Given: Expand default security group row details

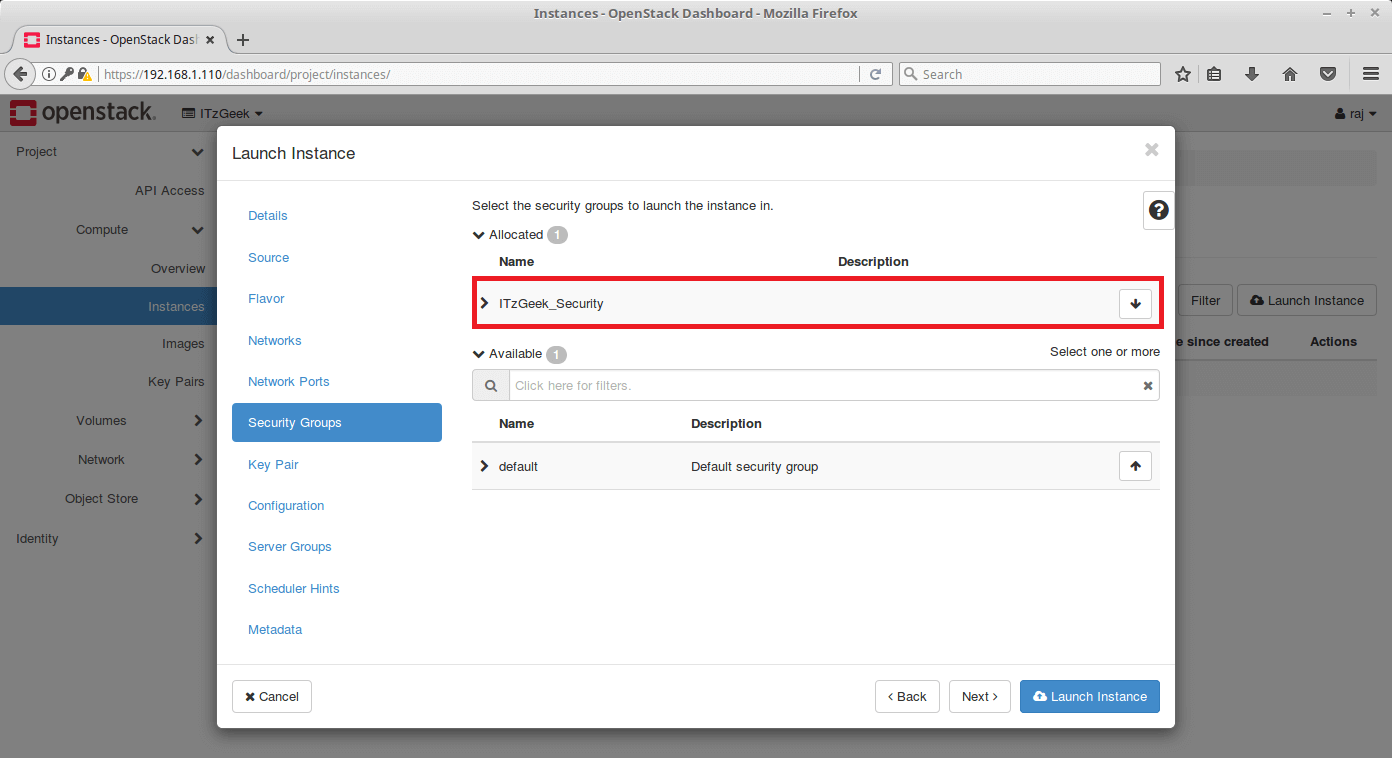Looking at the screenshot, I should point(485,466).
